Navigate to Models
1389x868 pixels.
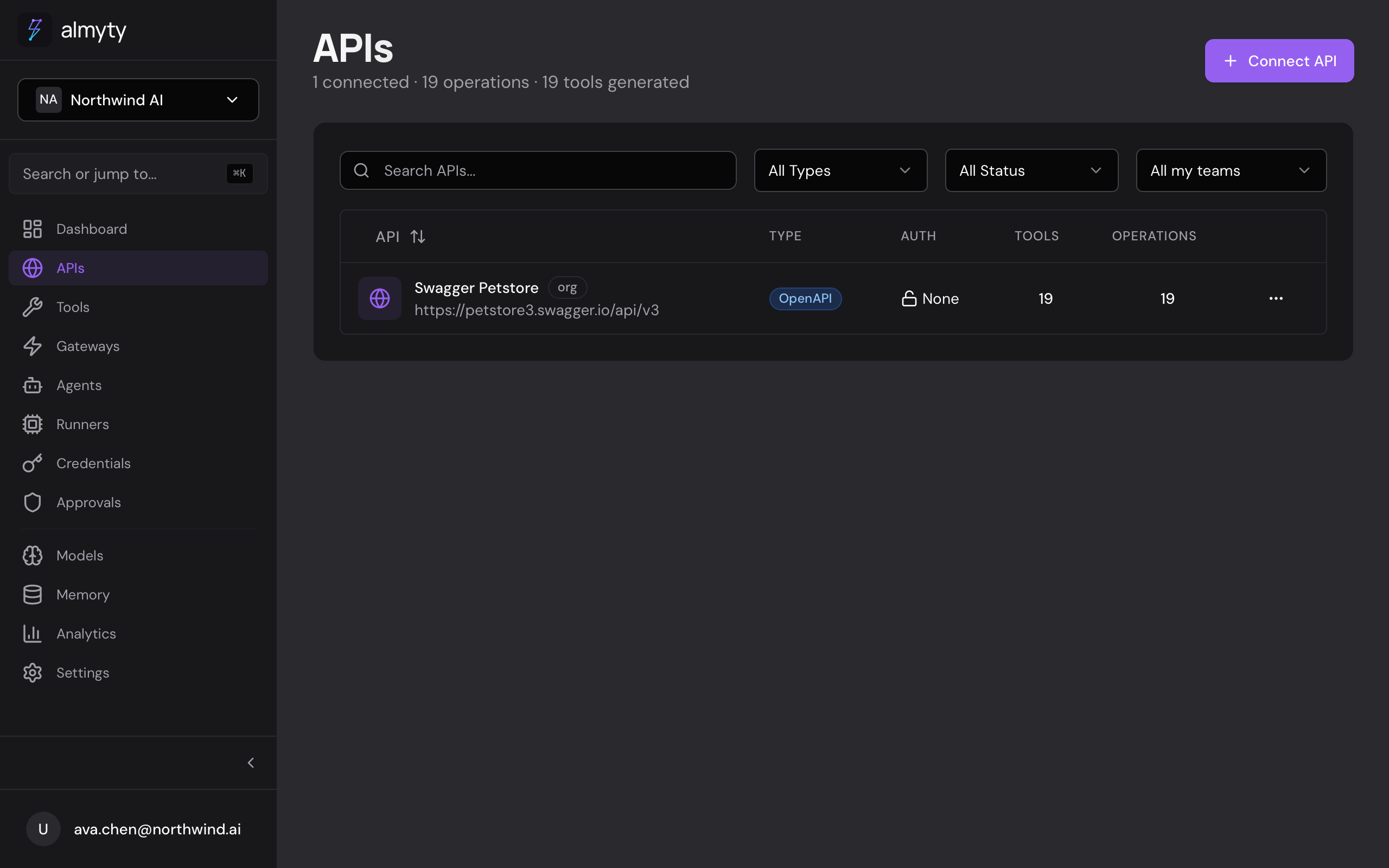pyautogui.click(x=138, y=556)
